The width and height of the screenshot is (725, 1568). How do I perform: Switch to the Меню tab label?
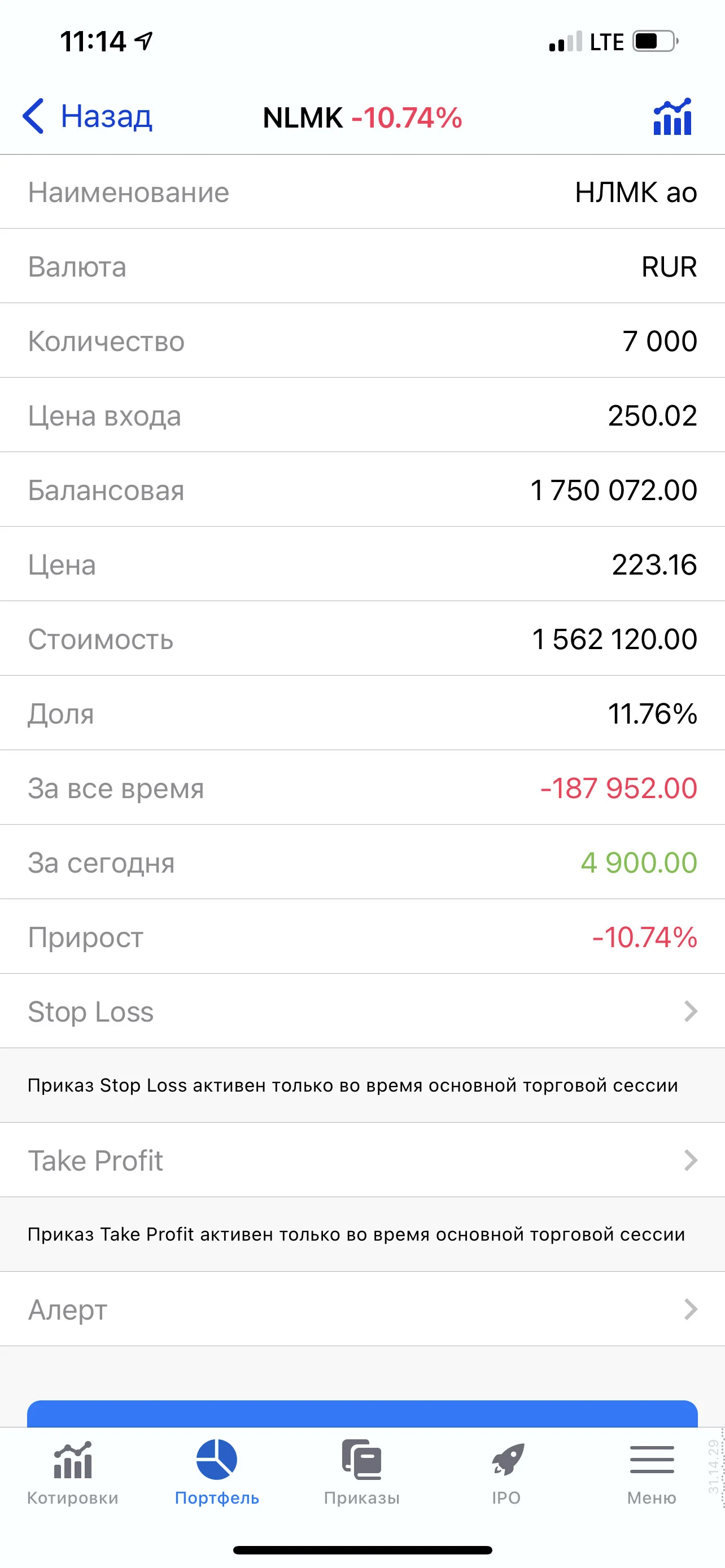pos(652,1497)
